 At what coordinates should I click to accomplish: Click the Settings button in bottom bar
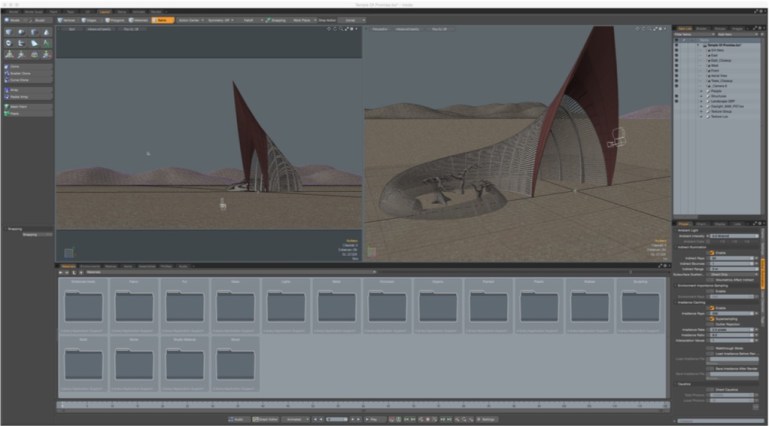click(487, 420)
